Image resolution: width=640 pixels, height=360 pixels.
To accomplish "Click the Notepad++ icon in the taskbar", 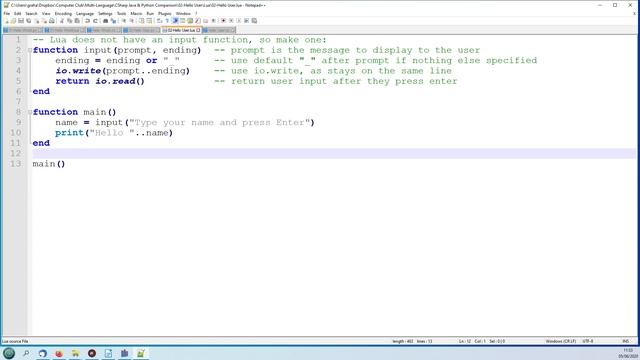I will coord(141,353).
